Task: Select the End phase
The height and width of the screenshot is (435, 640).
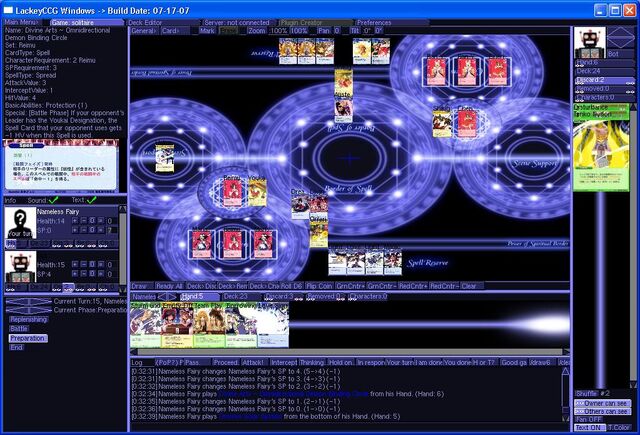Action: click(x=16, y=348)
